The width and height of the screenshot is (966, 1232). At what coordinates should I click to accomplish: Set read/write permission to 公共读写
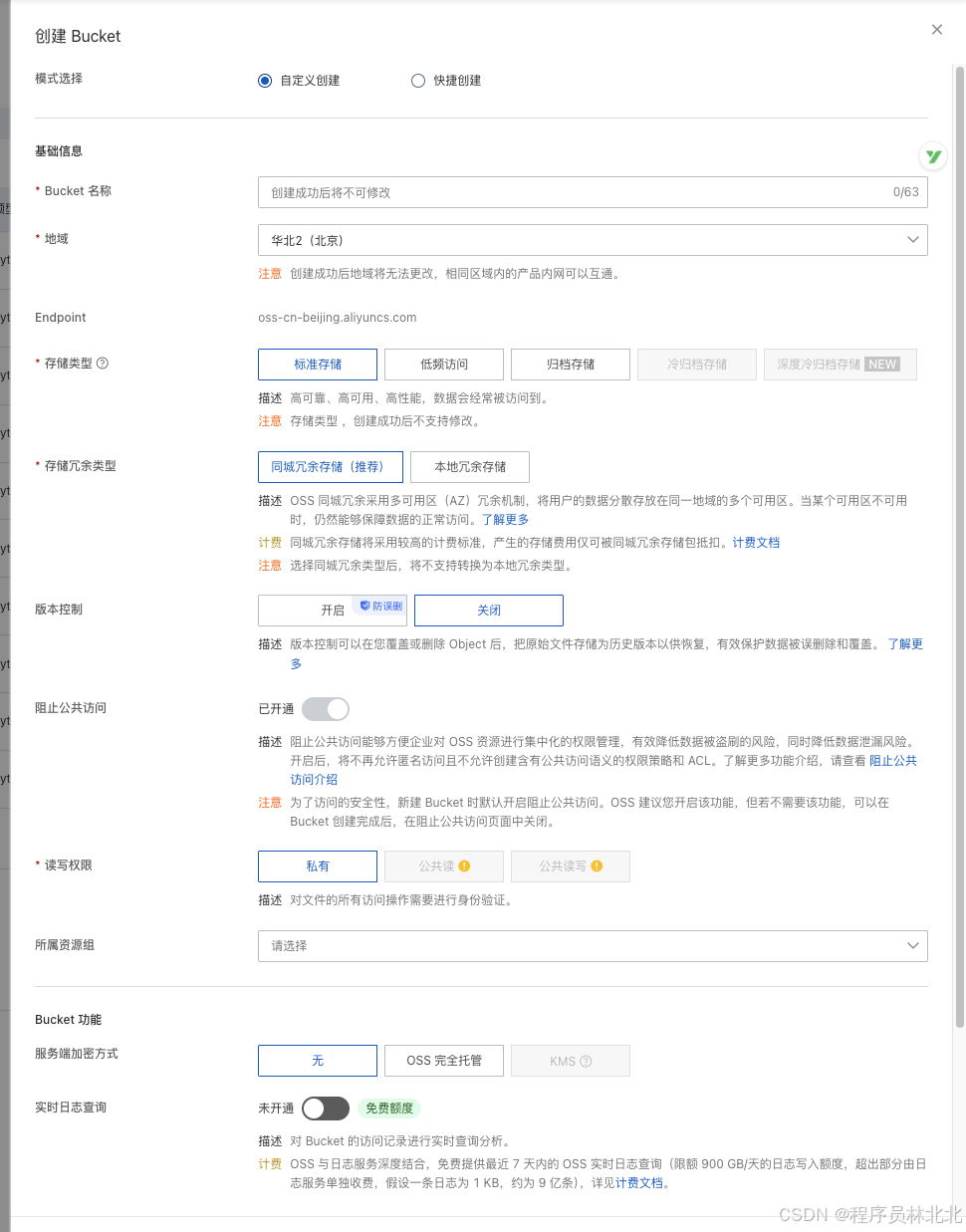pos(571,866)
